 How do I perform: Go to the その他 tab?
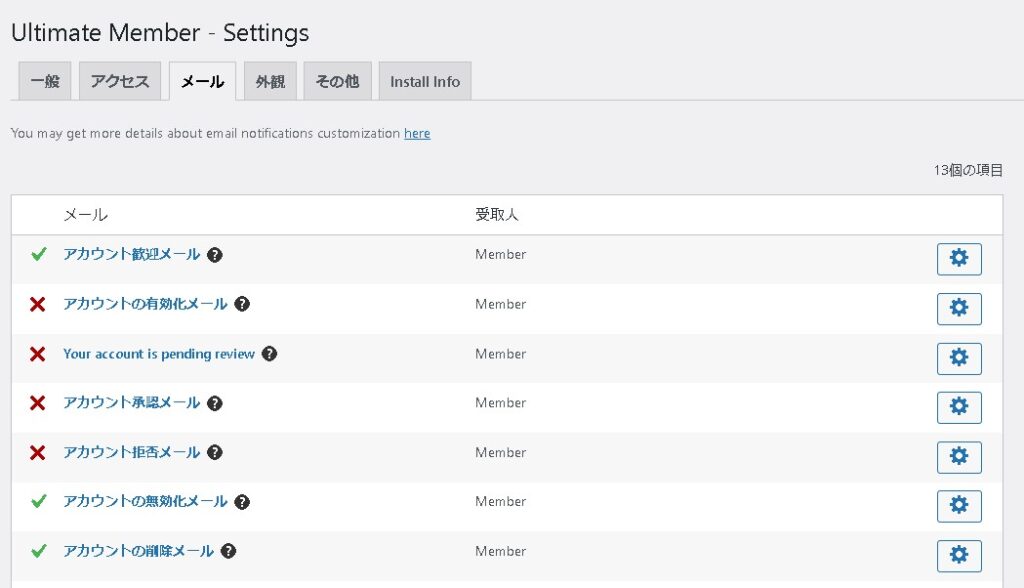(x=337, y=82)
